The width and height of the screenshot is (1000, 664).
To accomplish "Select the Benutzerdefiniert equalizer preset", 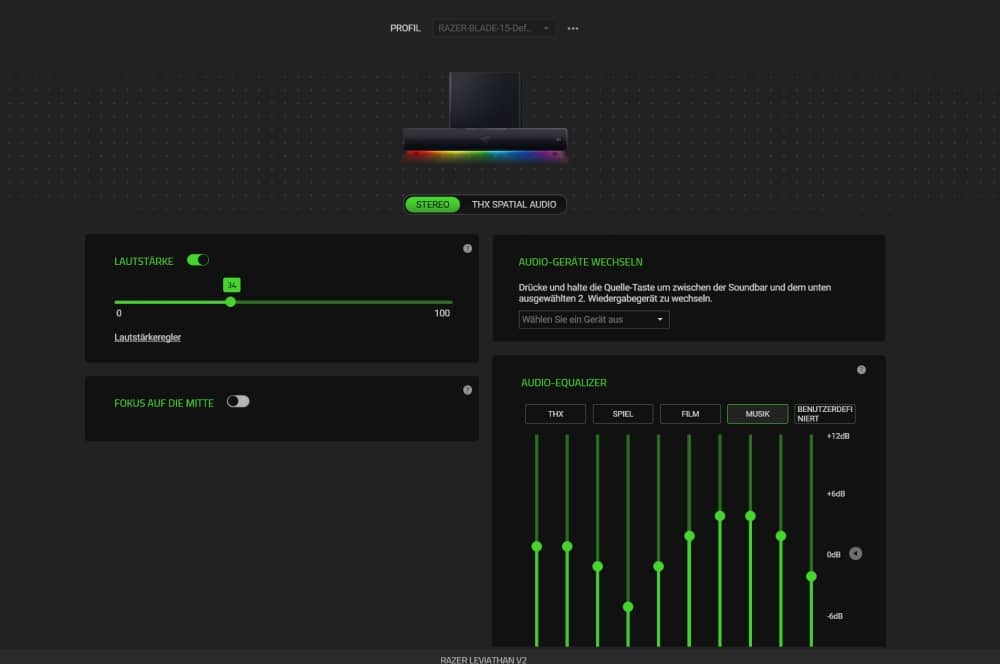I will pos(825,414).
